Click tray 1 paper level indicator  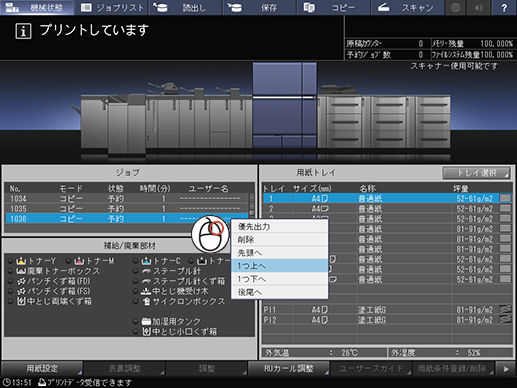point(505,198)
